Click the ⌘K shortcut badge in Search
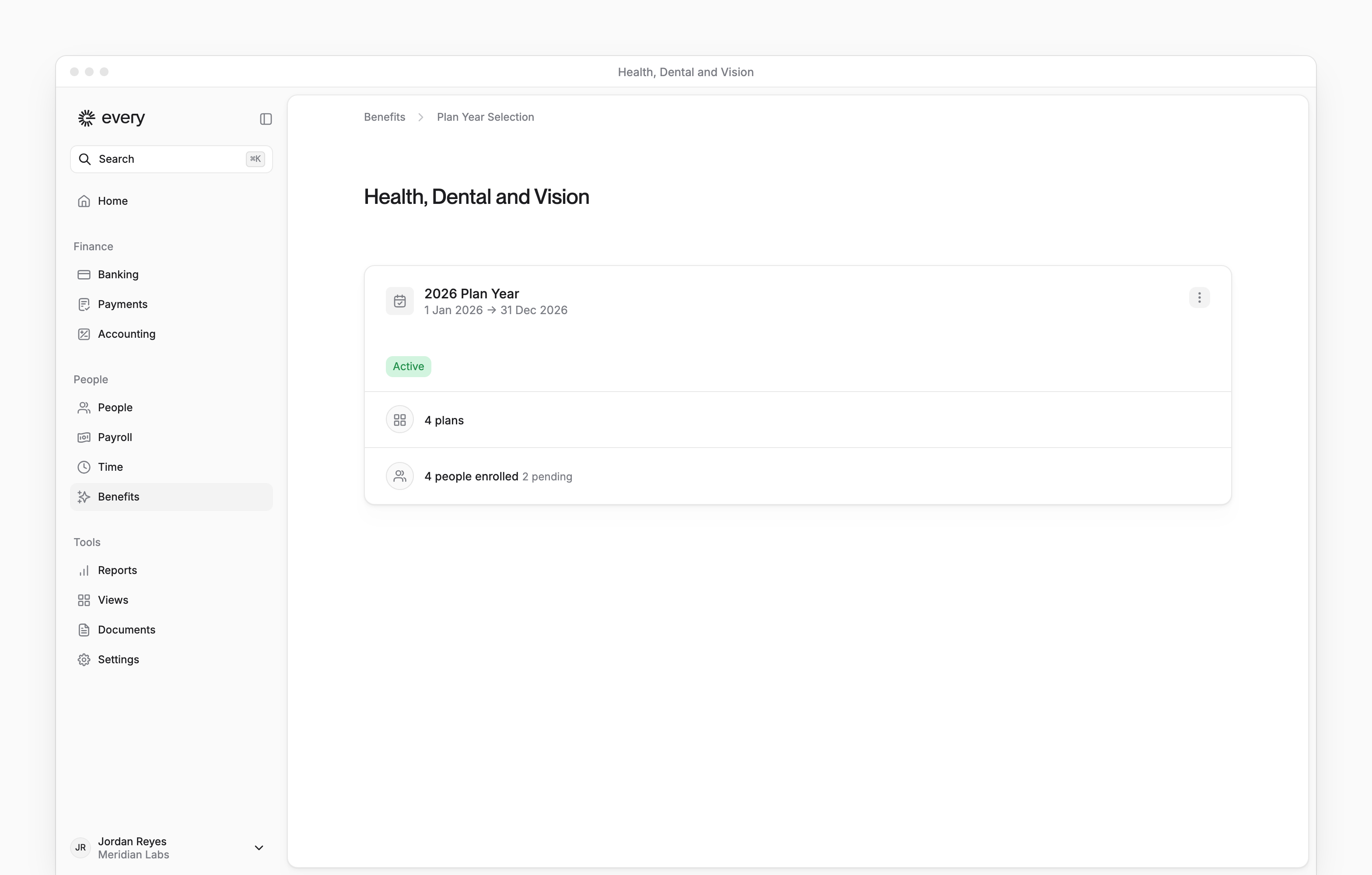This screenshot has height=875, width=1372. point(255,159)
